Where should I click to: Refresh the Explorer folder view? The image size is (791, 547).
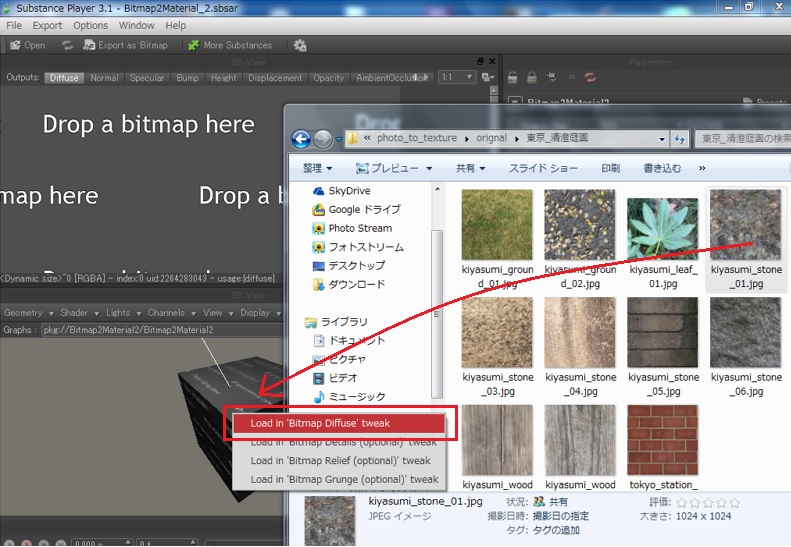point(680,139)
